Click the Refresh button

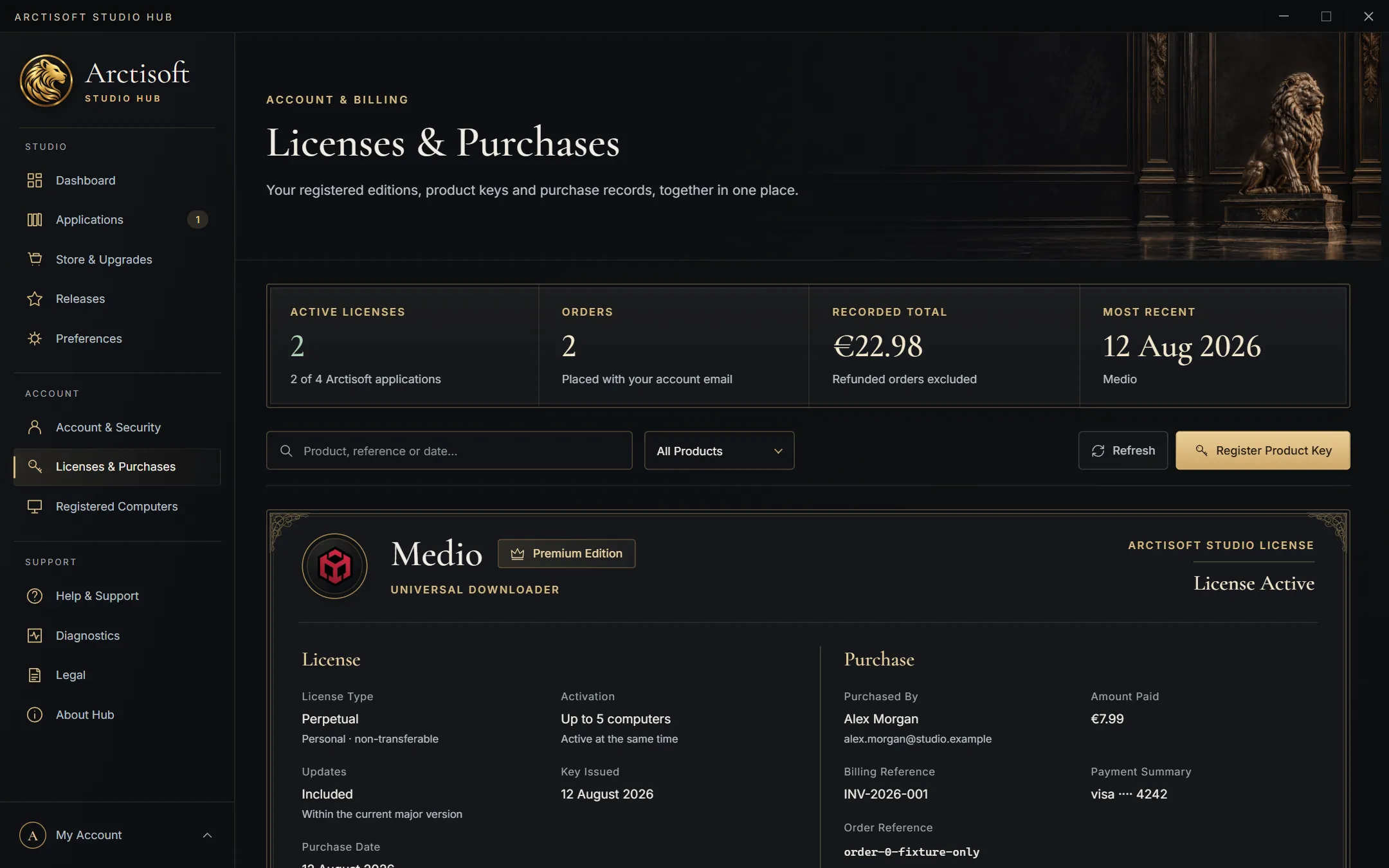click(x=1123, y=451)
